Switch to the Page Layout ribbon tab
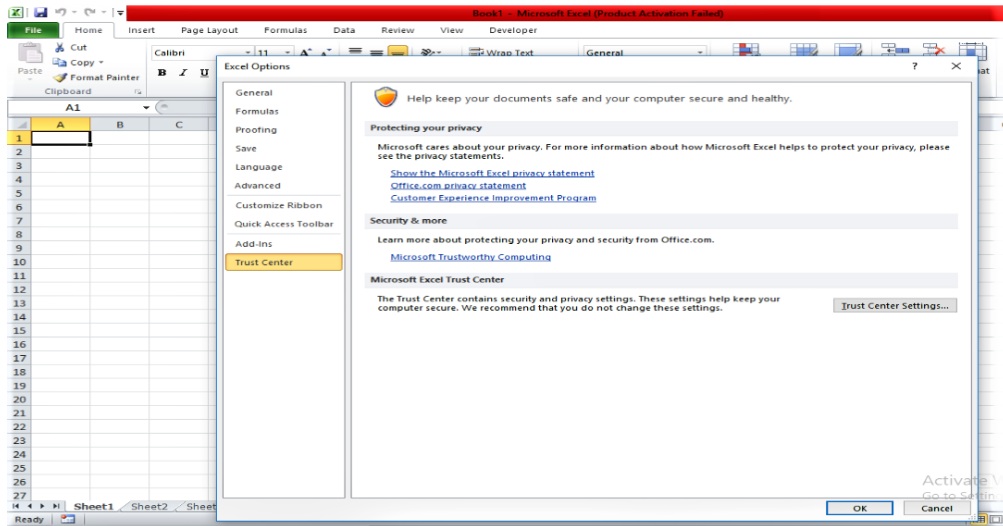This screenshot has width=1003, height=526. point(209,30)
